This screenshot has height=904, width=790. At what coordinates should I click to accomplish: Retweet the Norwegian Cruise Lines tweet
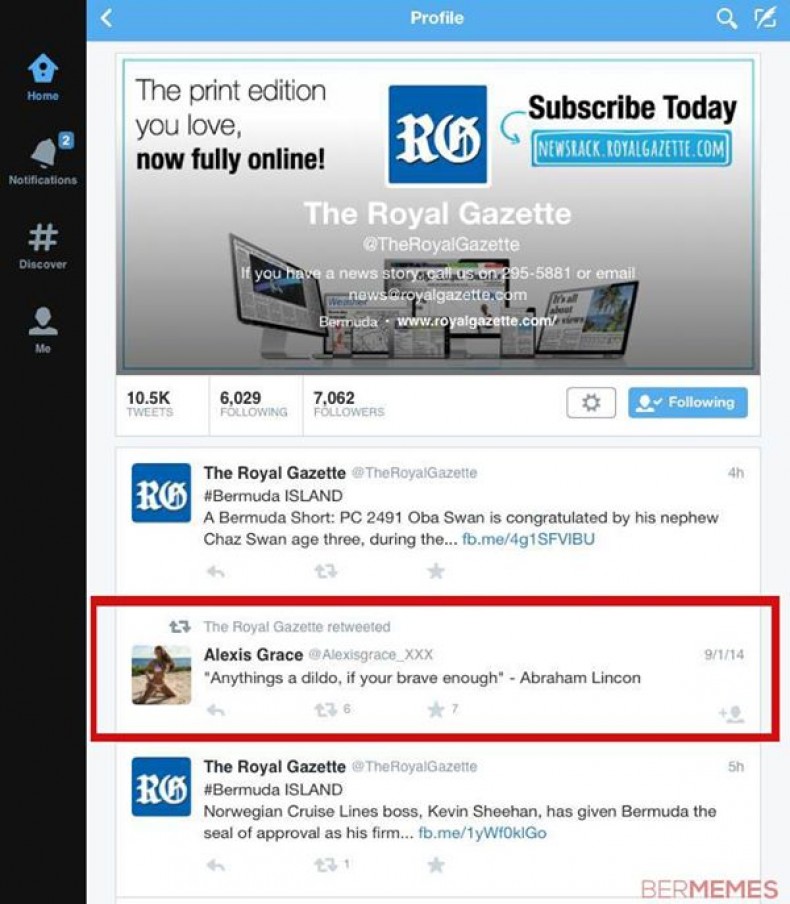tap(325, 865)
